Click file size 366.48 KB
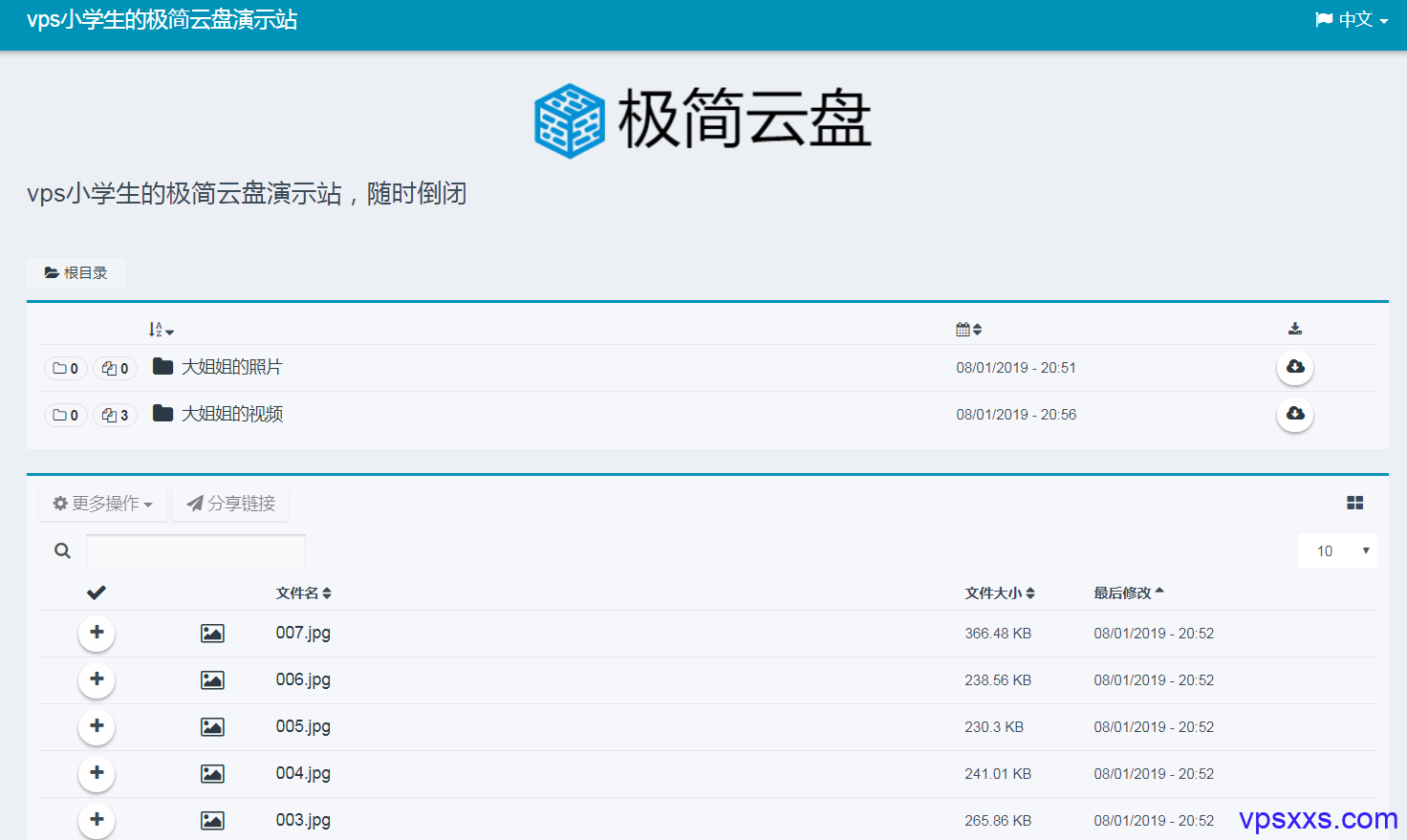This screenshot has height=840, width=1407. click(998, 634)
